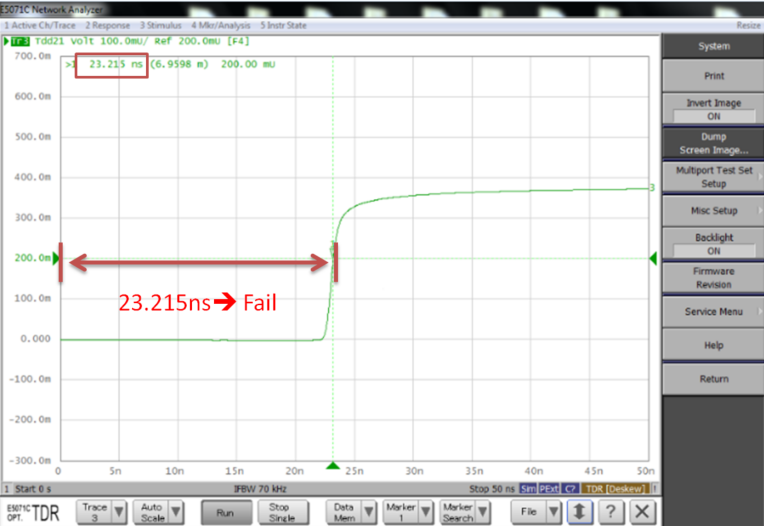Expand the Marker Search dropdown arrow
The height and width of the screenshot is (526, 764).
pyautogui.click(x=483, y=512)
